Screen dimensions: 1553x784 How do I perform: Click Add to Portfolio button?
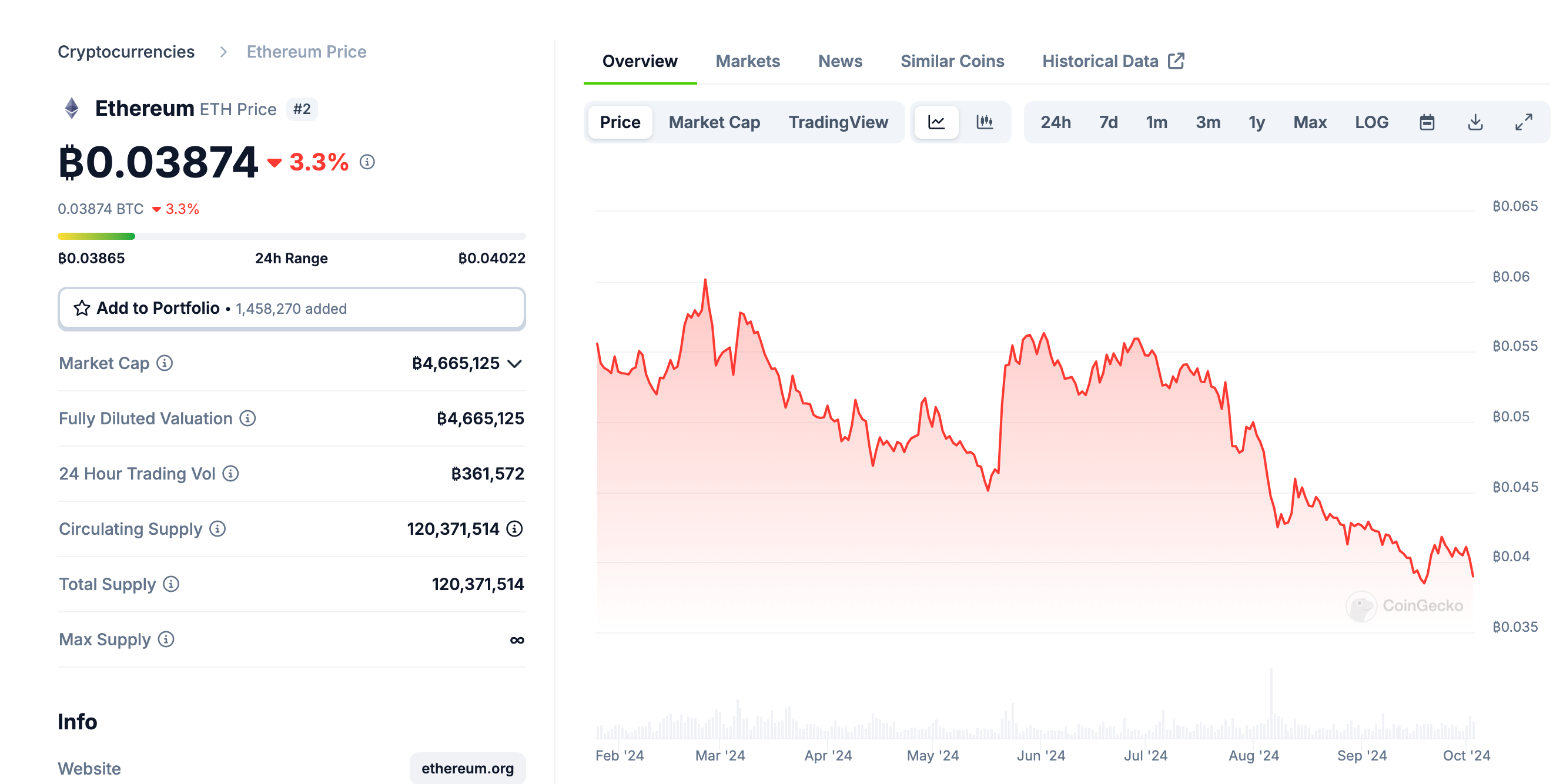coord(292,309)
